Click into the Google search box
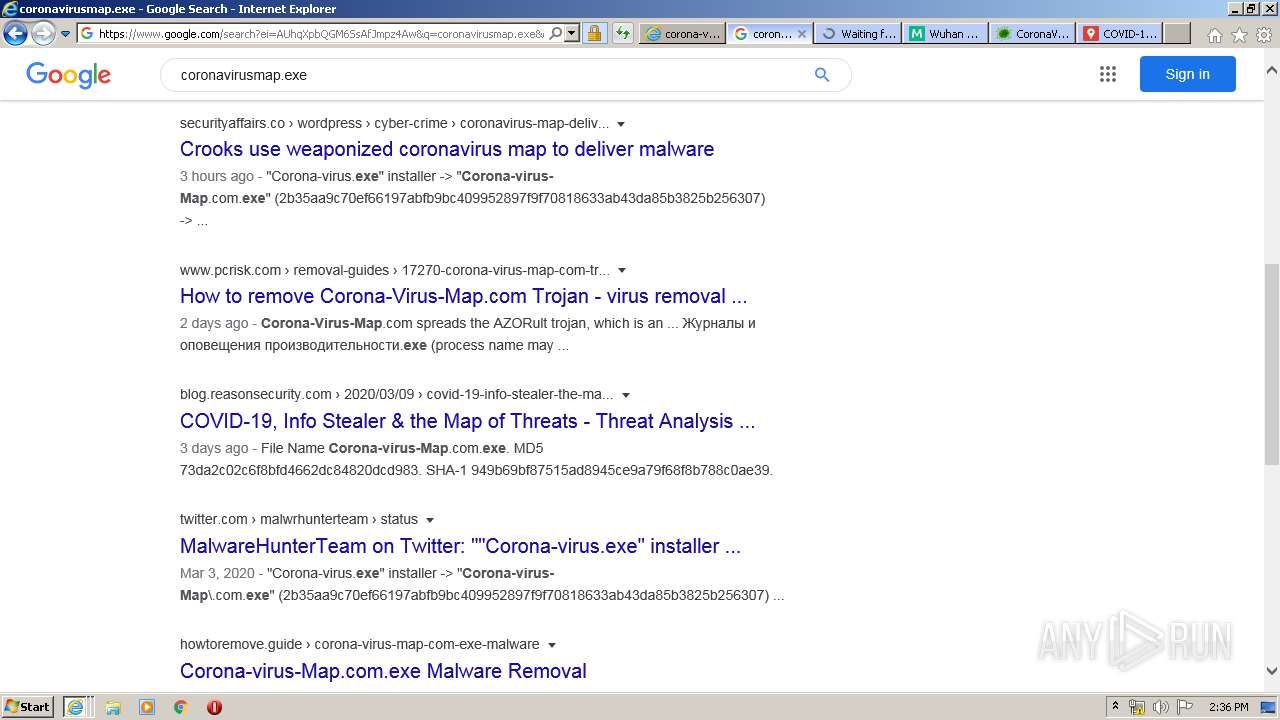This screenshot has height=720, width=1280. [490, 75]
